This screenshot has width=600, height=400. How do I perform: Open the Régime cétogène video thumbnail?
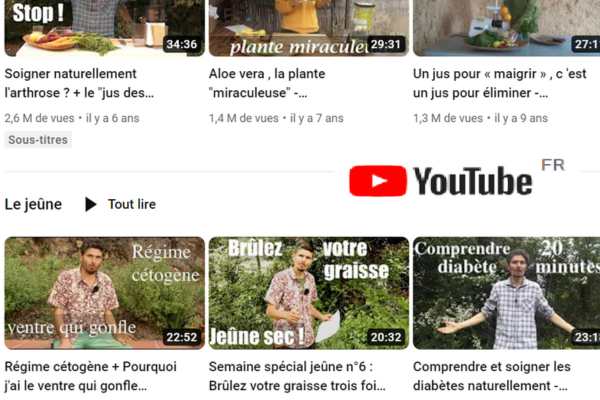click(x=104, y=293)
